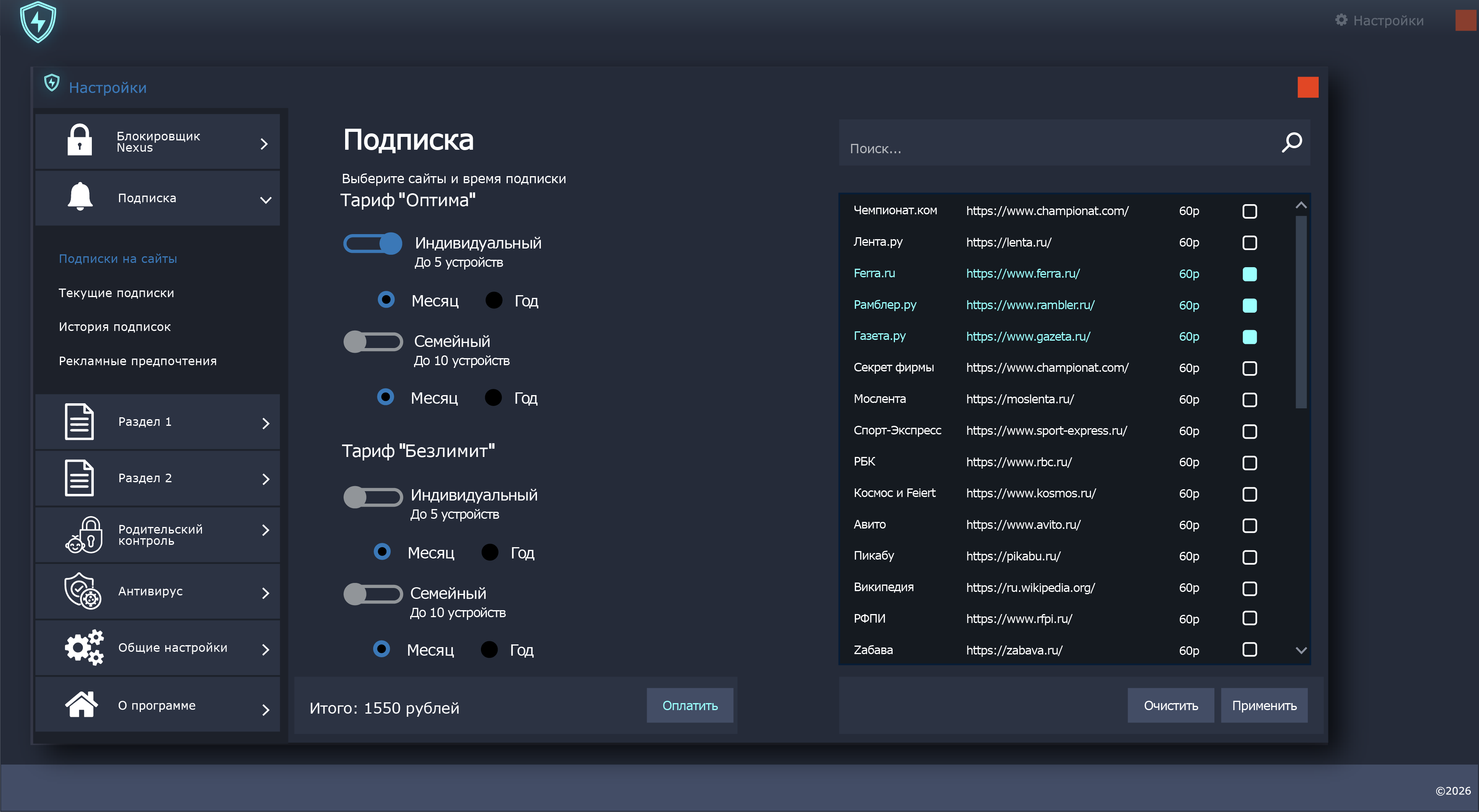Check the Лента.ру subscription checkbox
The image size is (1479, 812).
pyautogui.click(x=1249, y=242)
